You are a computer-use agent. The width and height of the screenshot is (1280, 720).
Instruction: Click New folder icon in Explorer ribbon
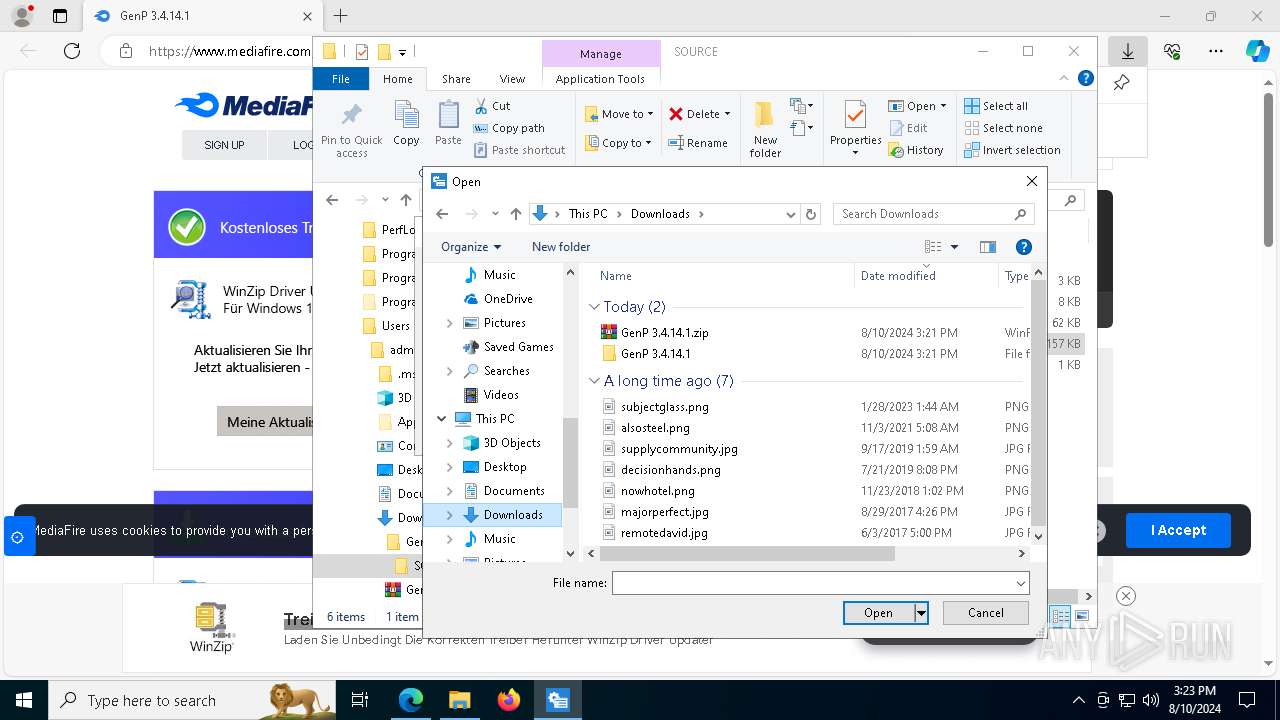(765, 128)
